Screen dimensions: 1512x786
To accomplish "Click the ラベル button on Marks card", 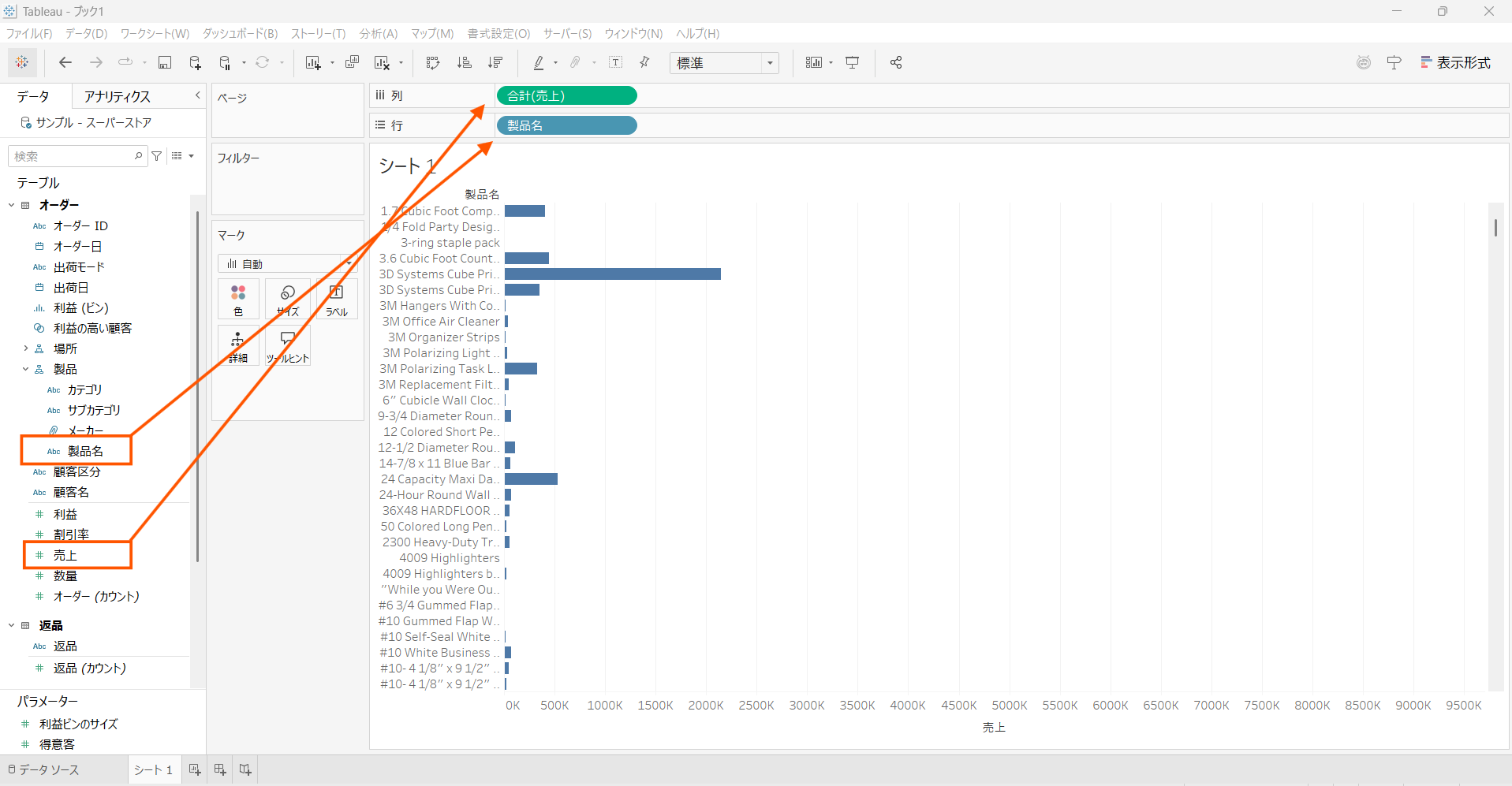I will click(336, 300).
